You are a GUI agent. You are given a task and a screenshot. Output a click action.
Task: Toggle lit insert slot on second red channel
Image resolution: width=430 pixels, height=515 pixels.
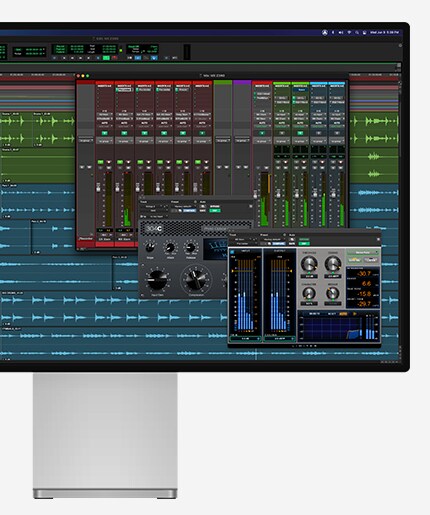(x=124, y=90)
